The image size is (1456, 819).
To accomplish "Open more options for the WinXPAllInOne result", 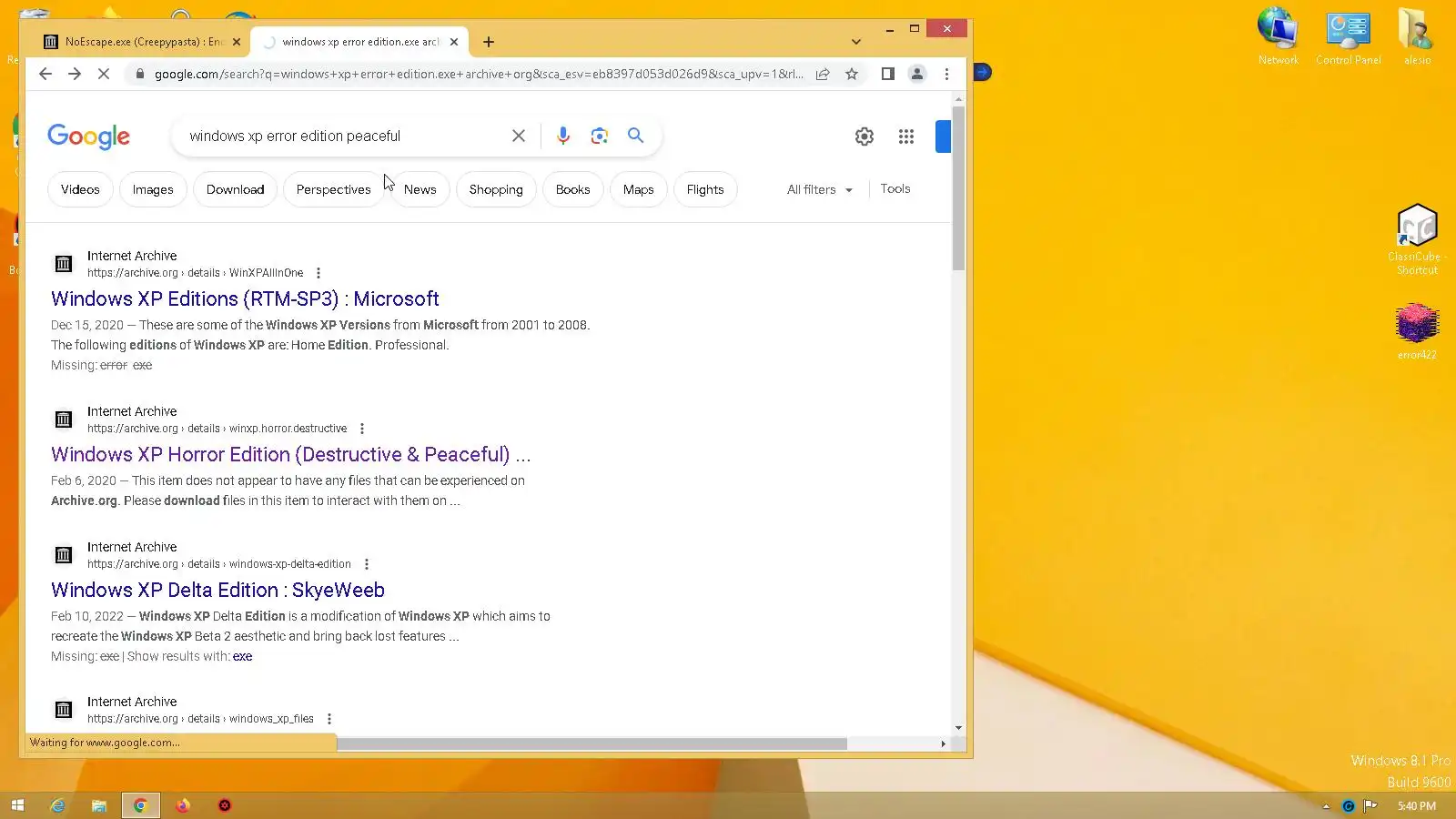I will 318,273.
